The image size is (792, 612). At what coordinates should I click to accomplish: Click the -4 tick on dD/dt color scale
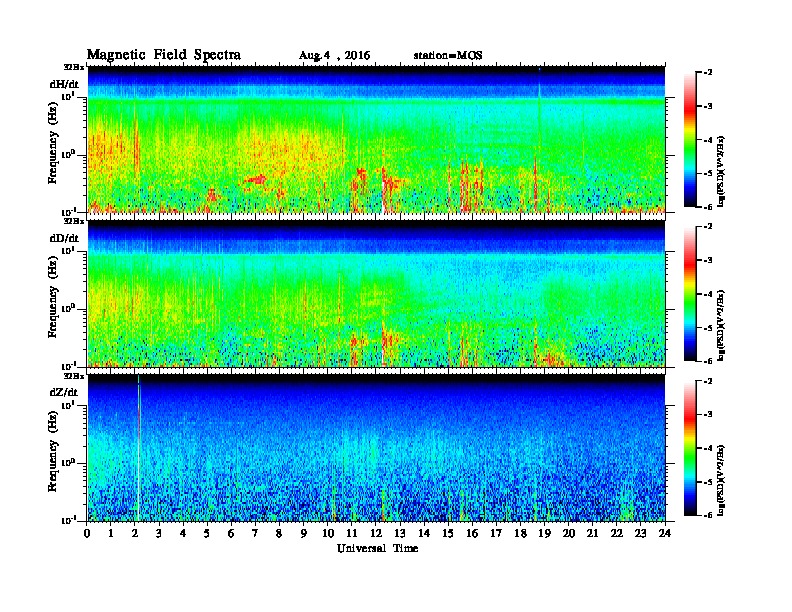click(708, 294)
